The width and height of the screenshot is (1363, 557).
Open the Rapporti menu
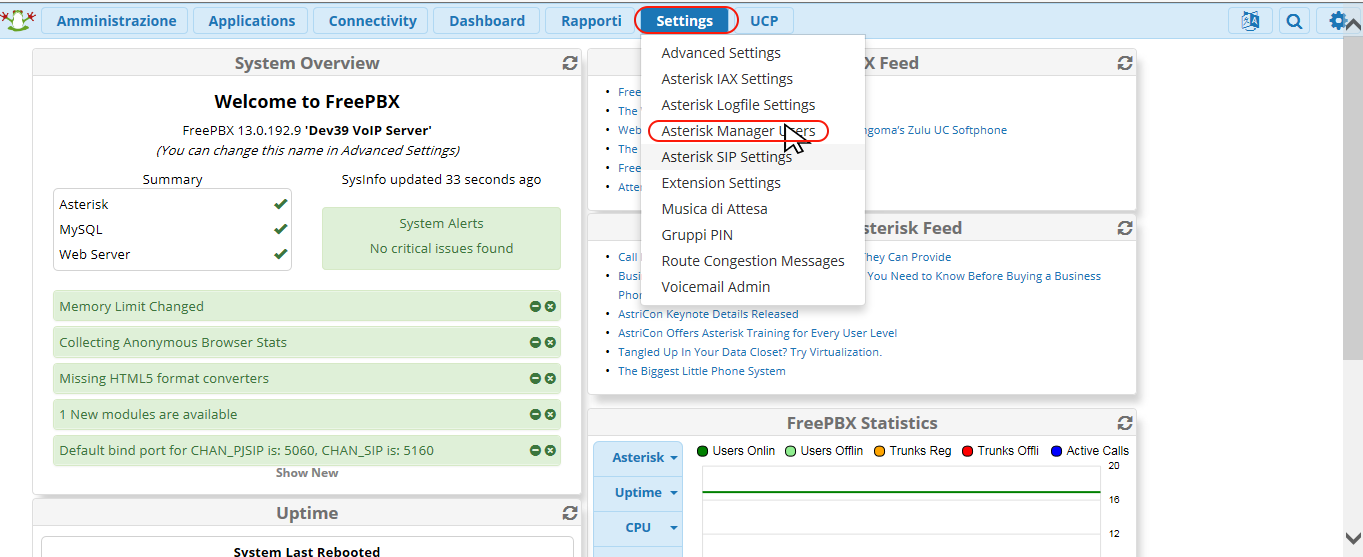(591, 20)
